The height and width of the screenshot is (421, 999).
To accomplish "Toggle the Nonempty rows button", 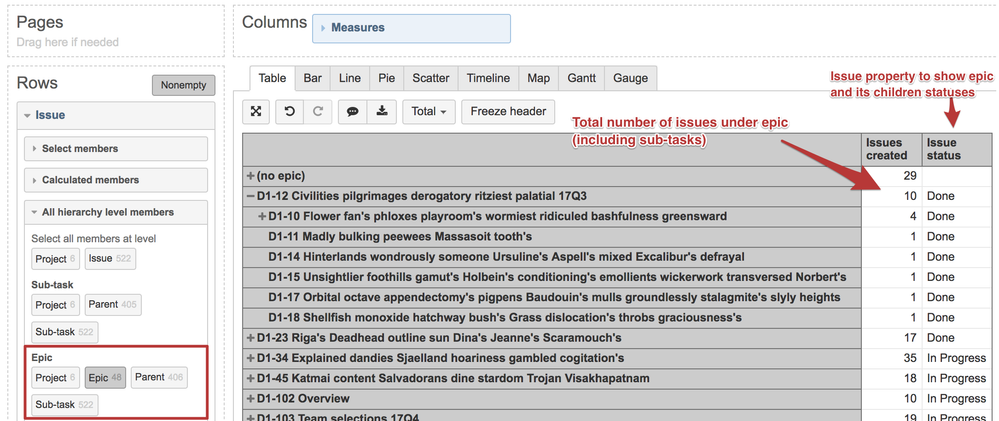I will point(183,85).
